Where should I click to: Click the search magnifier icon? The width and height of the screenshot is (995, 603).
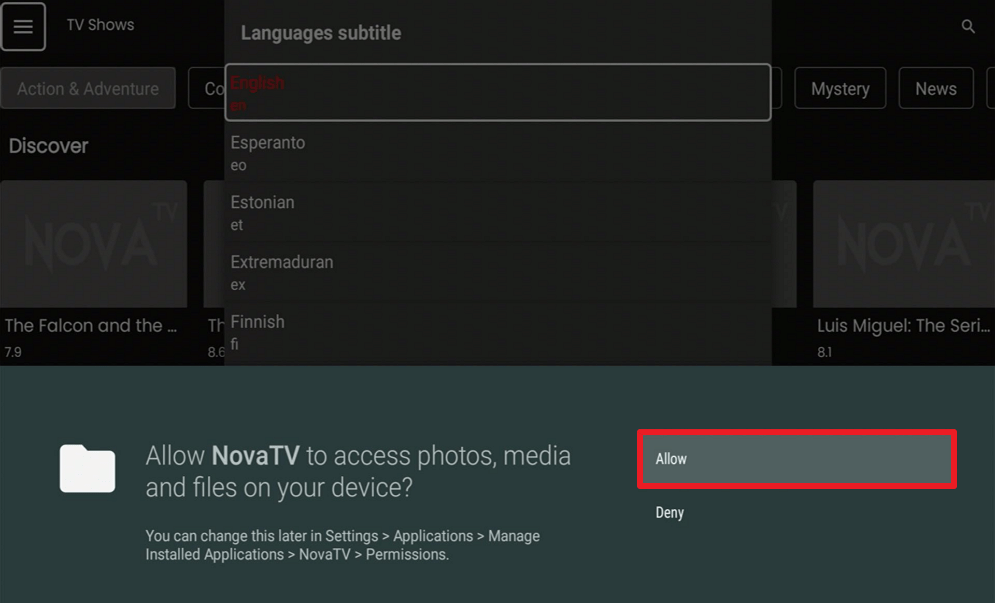968,27
